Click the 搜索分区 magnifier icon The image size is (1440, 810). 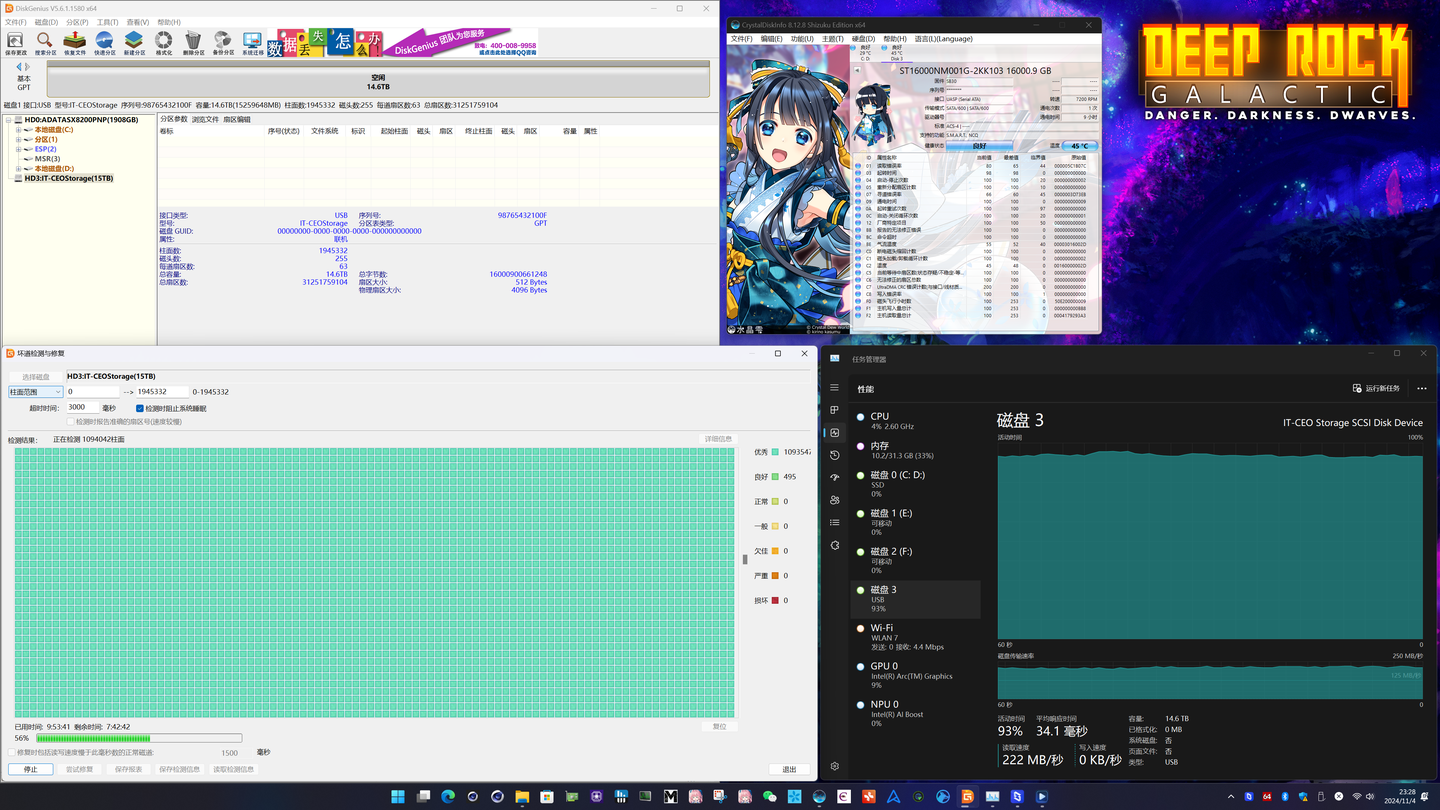coord(45,43)
